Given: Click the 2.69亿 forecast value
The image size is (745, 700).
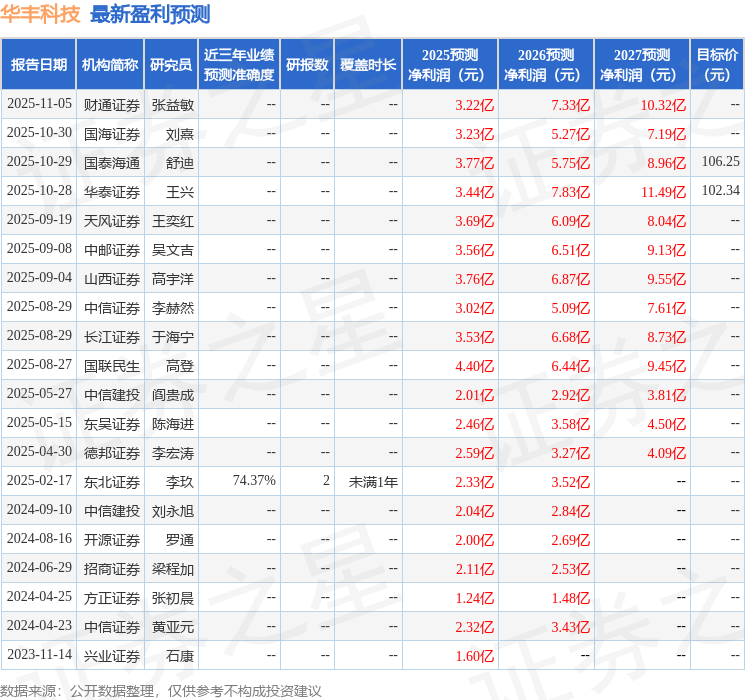Looking at the screenshot, I should coord(571,540).
